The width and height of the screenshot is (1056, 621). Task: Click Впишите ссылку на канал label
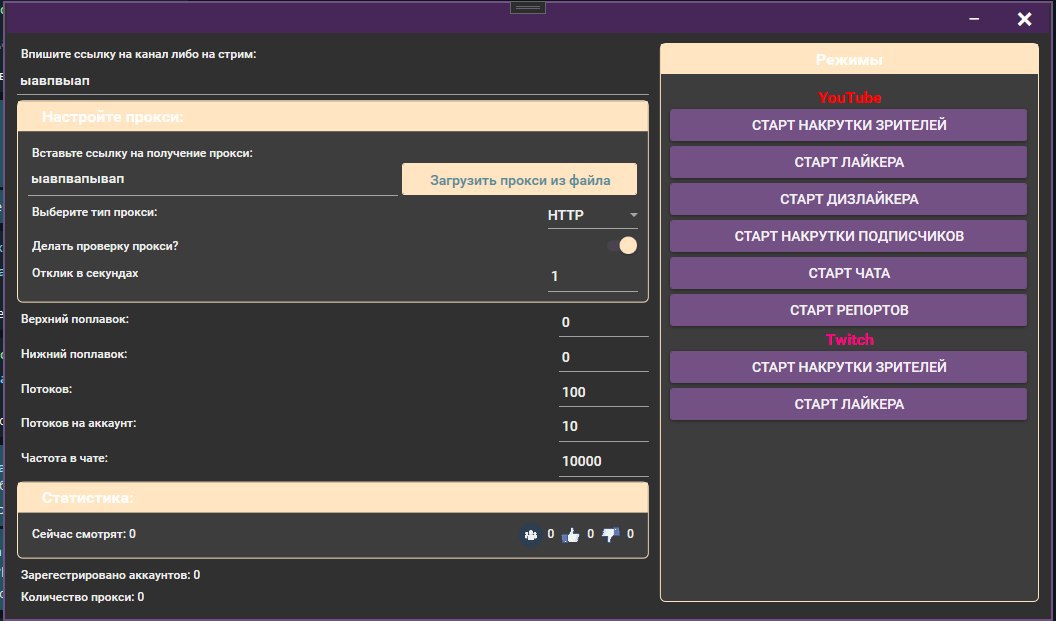pyautogui.click(x=139, y=54)
